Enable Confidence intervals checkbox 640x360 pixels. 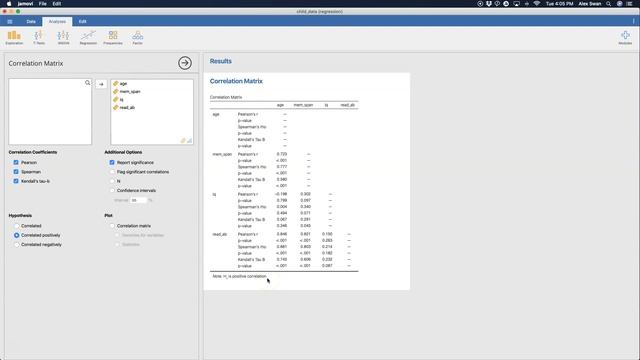(112, 190)
